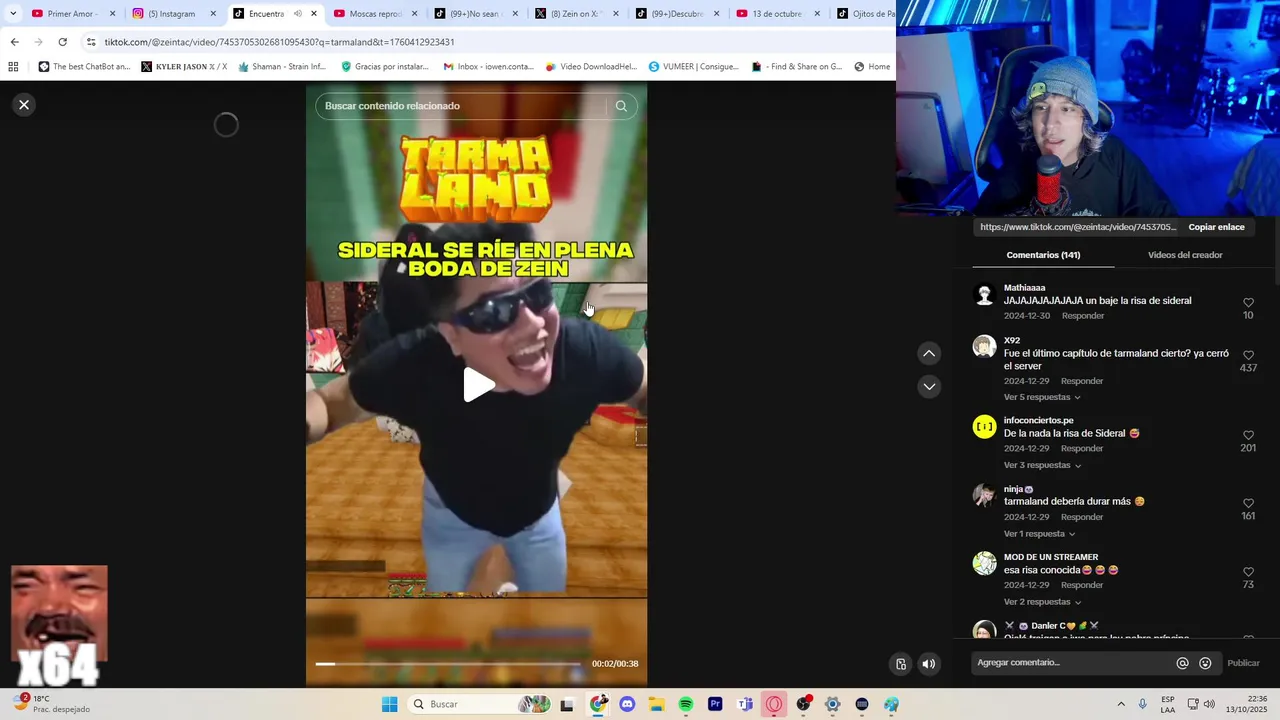
Task: Open Premiere Pro from taskbar
Action: tap(715, 704)
